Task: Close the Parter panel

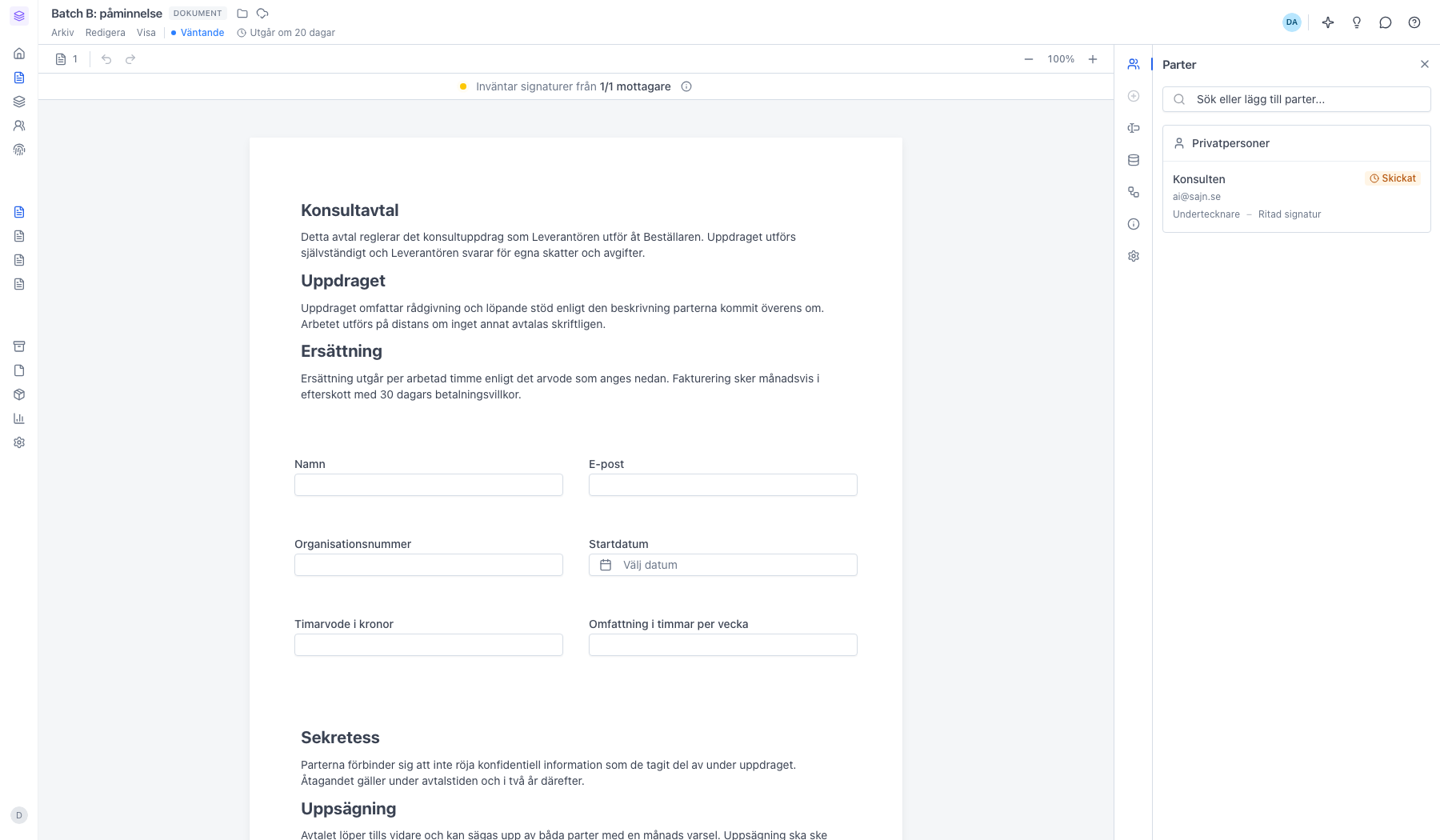Action: coord(1425,64)
